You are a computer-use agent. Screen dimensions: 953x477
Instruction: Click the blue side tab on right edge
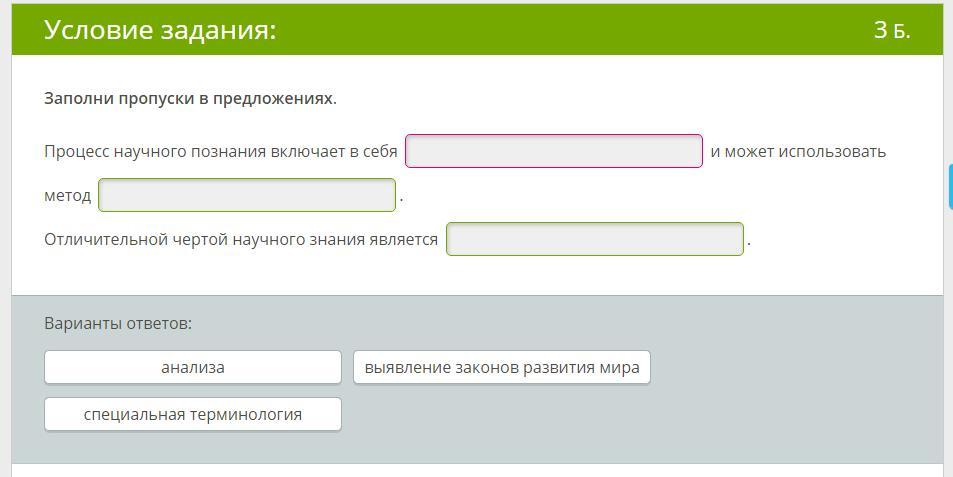949,186
